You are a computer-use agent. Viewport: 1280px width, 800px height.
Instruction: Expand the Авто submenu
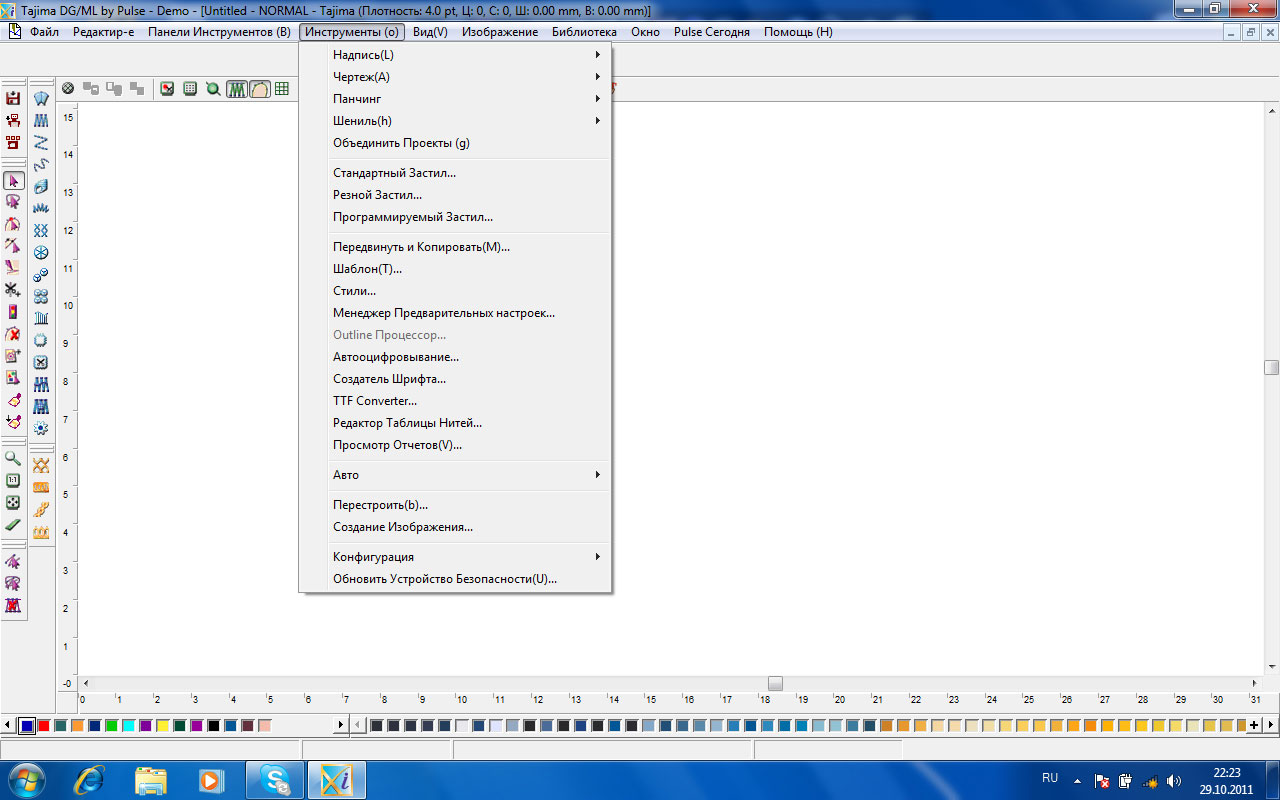point(455,475)
